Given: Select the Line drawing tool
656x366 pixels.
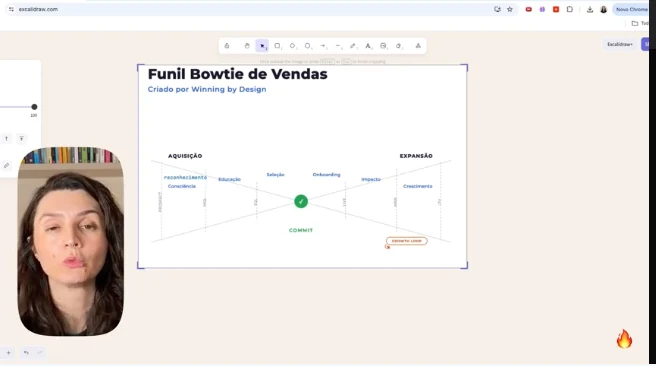Looking at the screenshot, I should (x=338, y=46).
